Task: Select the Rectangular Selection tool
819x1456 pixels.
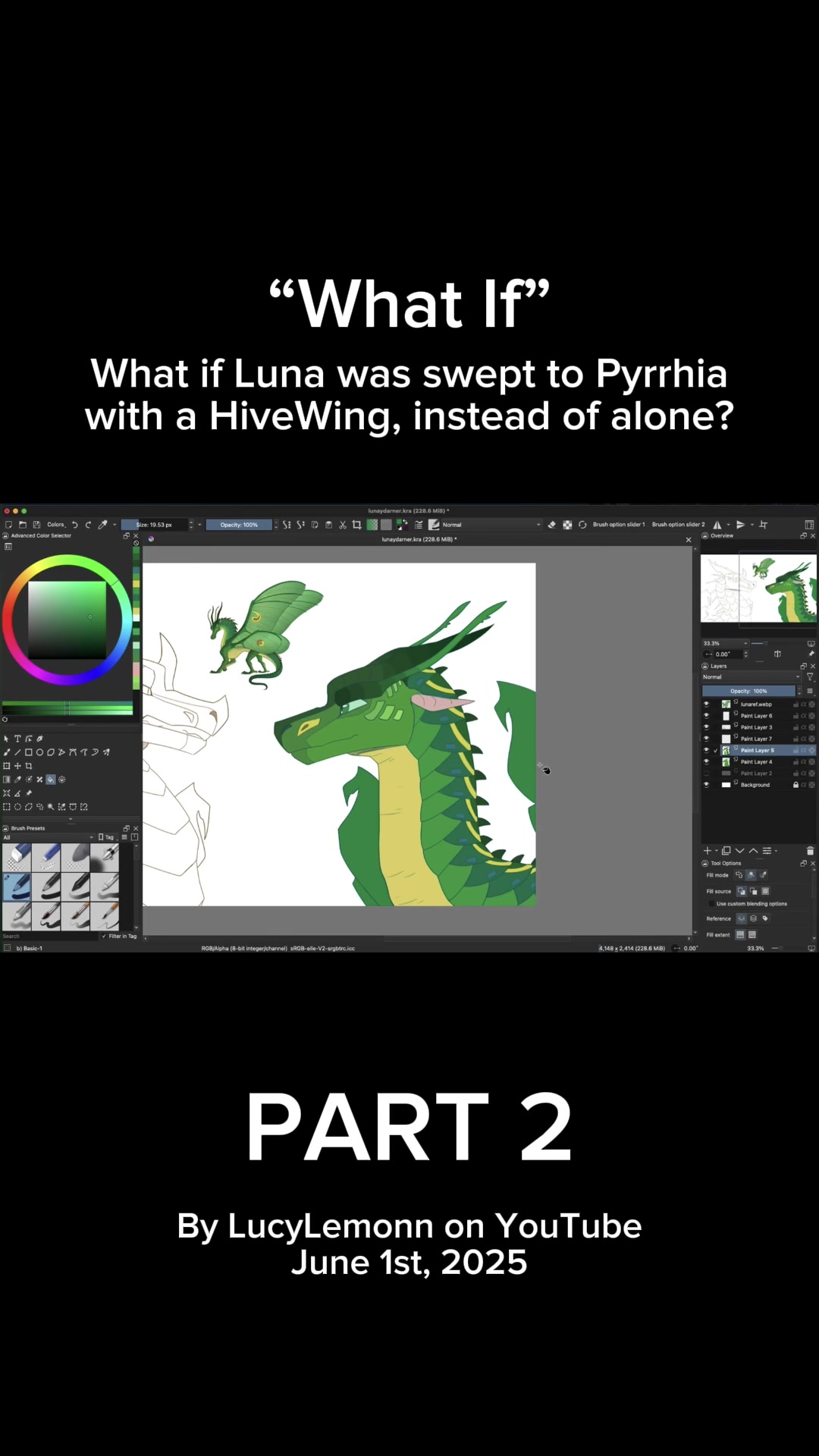Action: tap(7, 807)
